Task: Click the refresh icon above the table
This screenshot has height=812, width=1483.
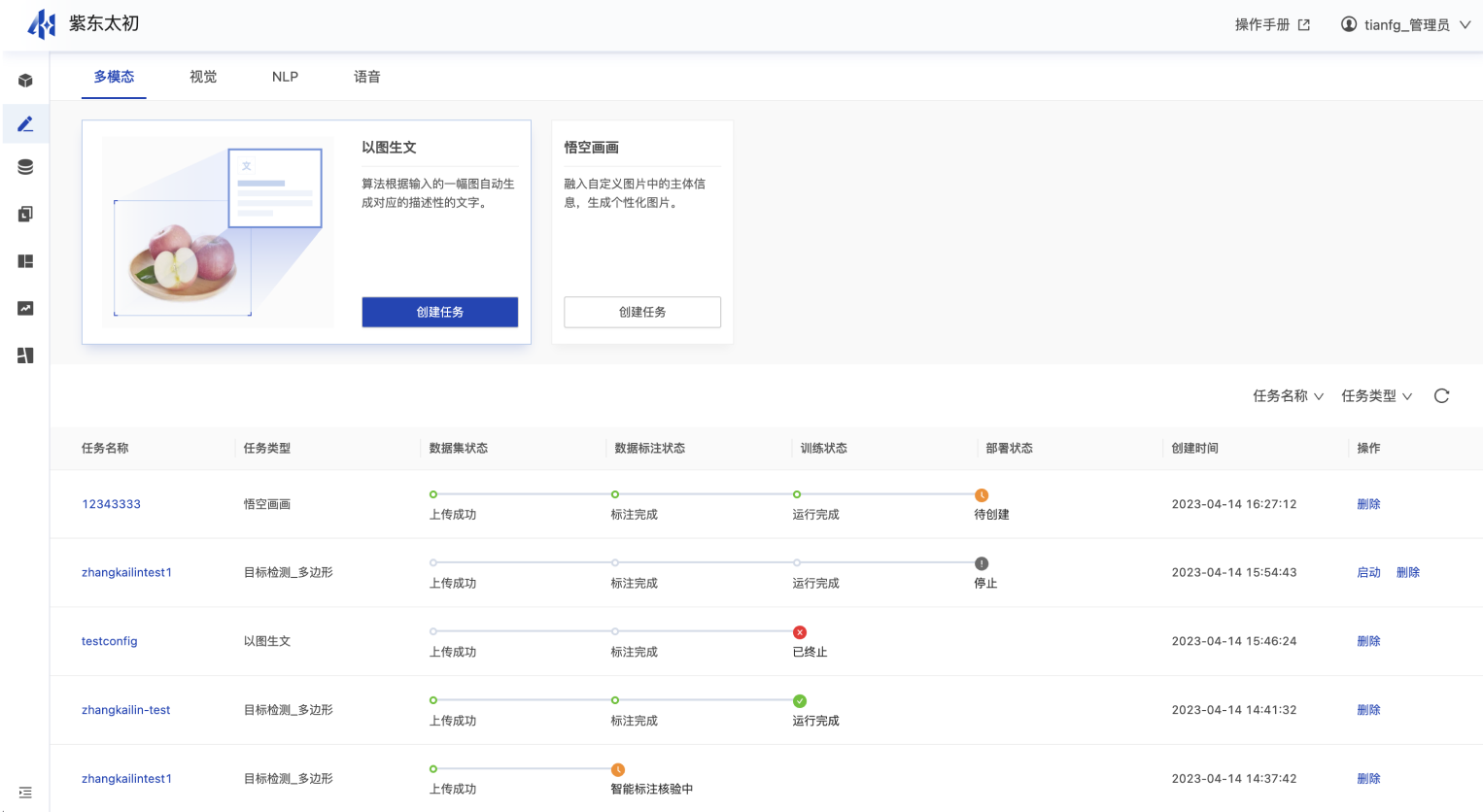Action: (1441, 395)
